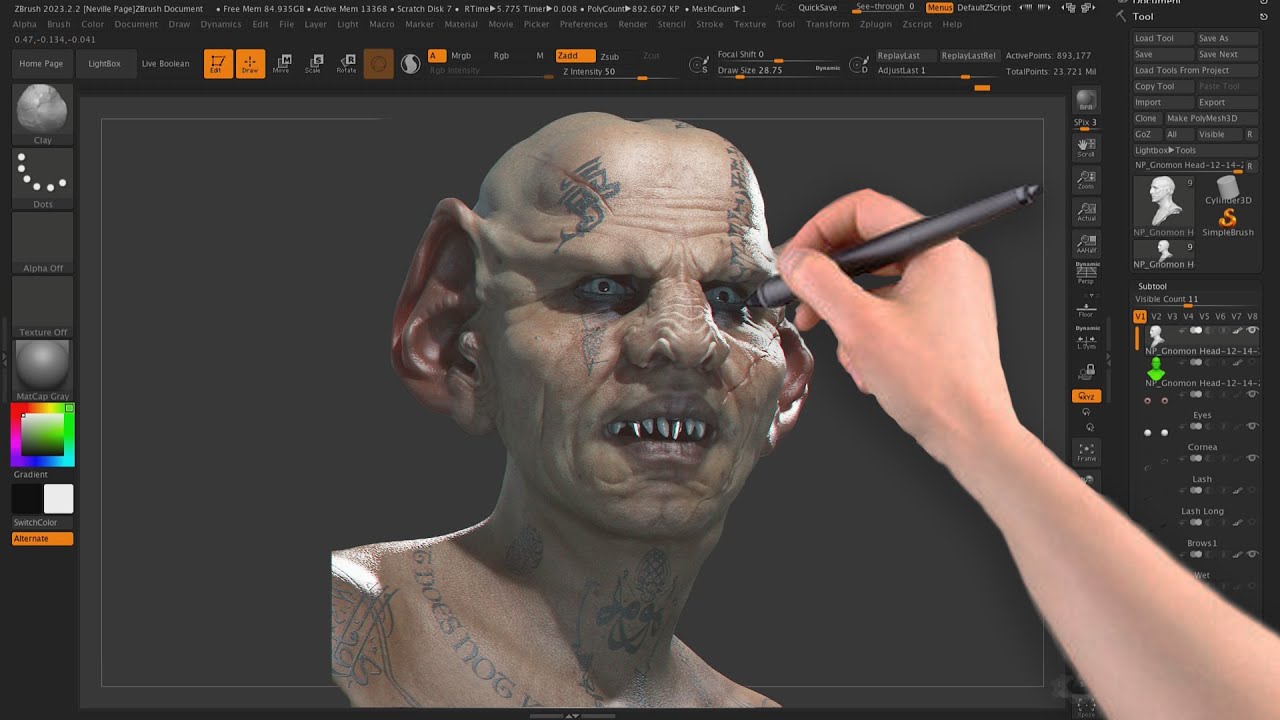Select the white color swatch

pos(58,499)
